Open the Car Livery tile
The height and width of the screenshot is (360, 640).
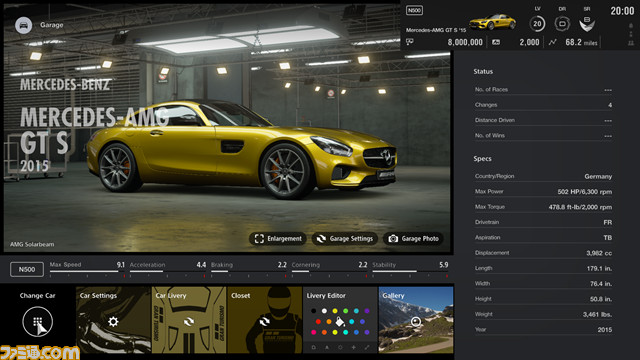189,320
